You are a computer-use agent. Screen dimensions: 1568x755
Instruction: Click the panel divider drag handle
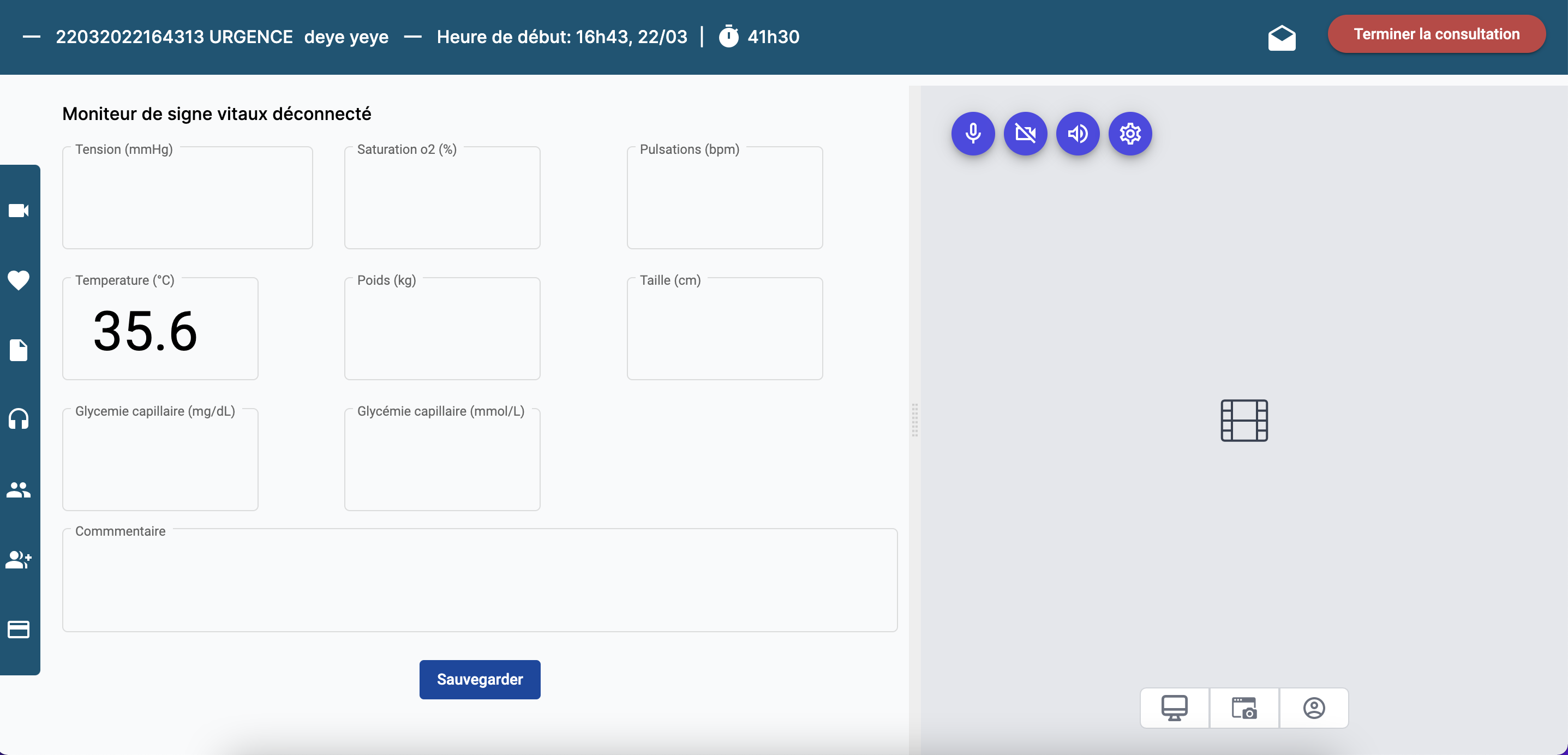point(914,420)
